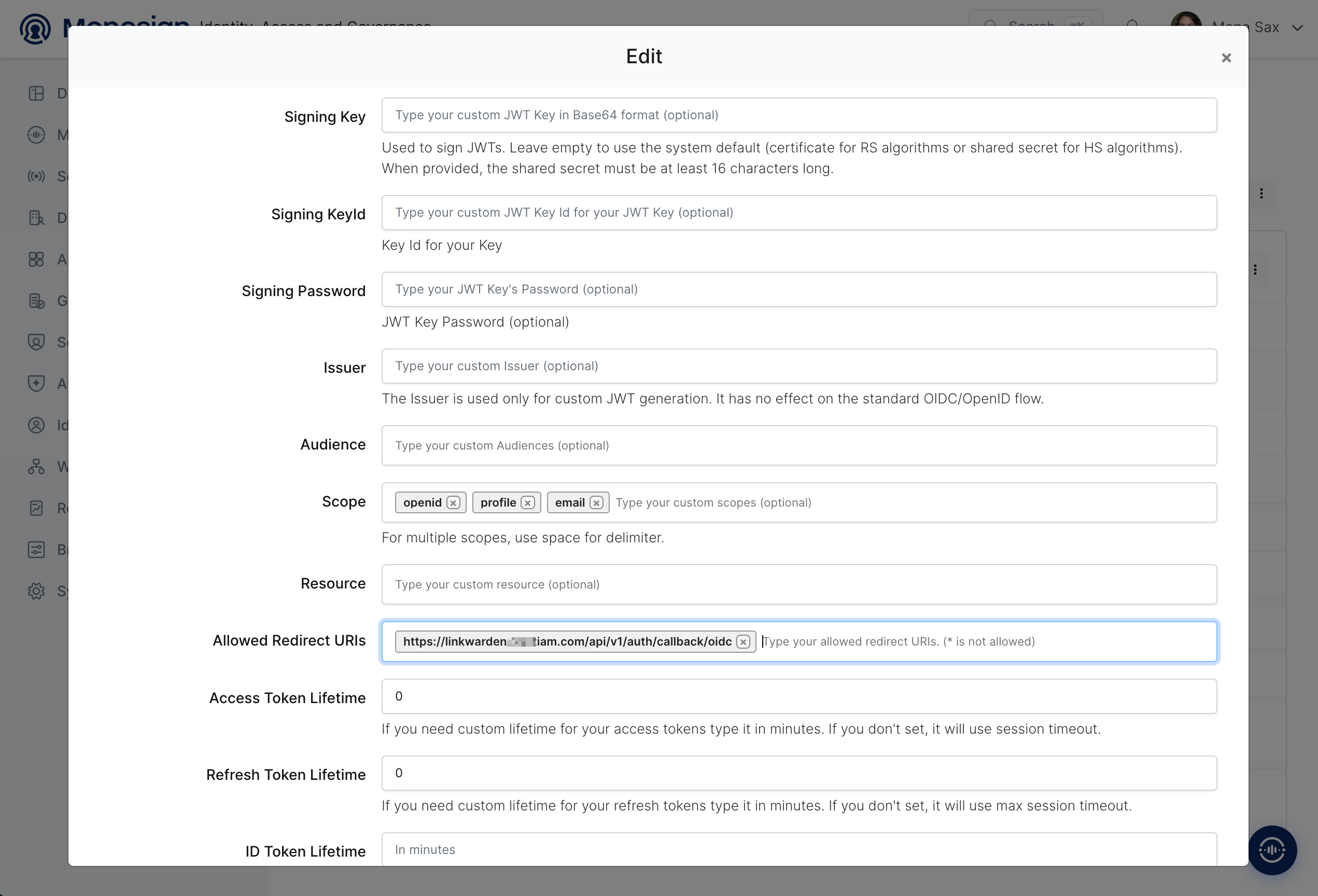Click the identity person-circle icon in the sidebar
Viewport: 1318px width, 896px height.
[x=36, y=425]
